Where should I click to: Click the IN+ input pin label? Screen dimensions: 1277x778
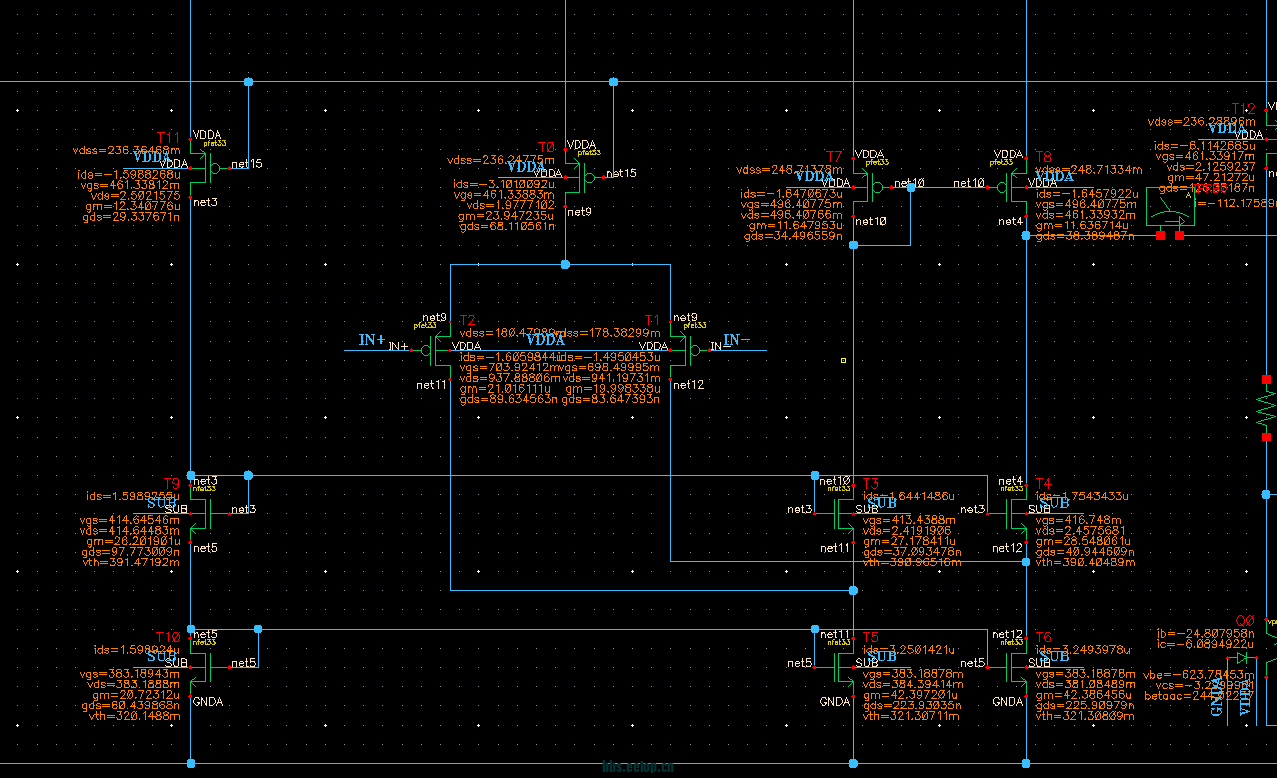[x=372, y=340]
